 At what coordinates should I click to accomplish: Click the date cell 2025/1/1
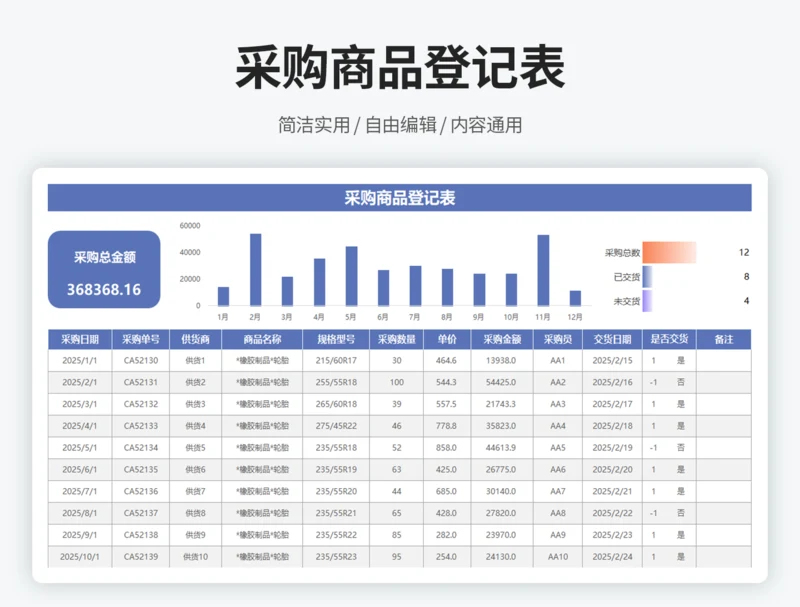(x=80, y=360)
